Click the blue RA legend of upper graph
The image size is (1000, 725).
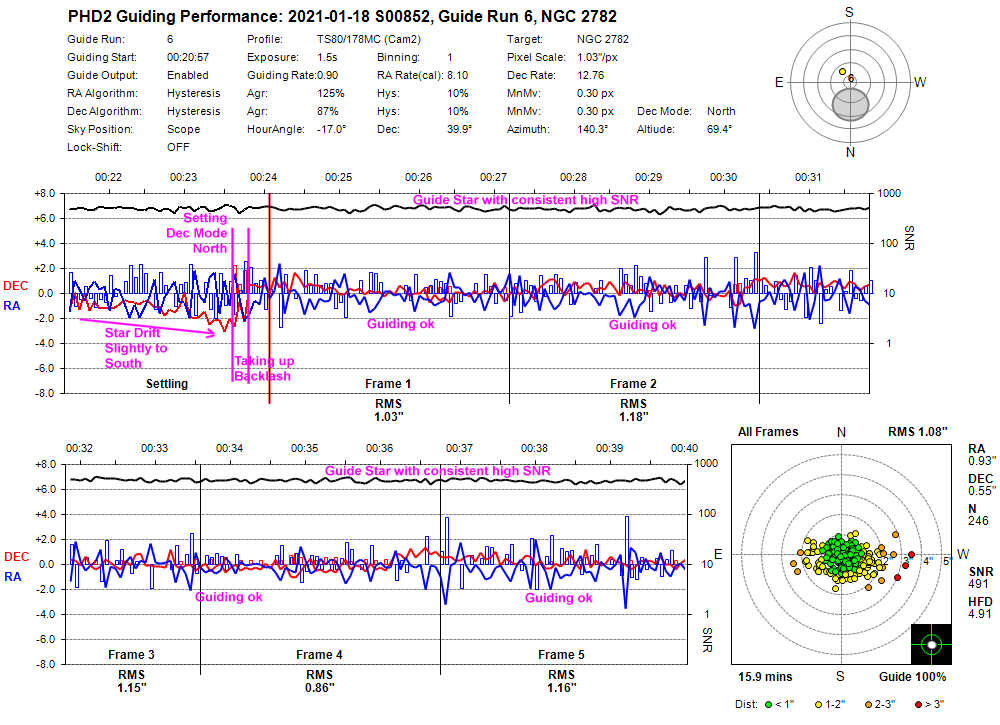coord(12,306)
